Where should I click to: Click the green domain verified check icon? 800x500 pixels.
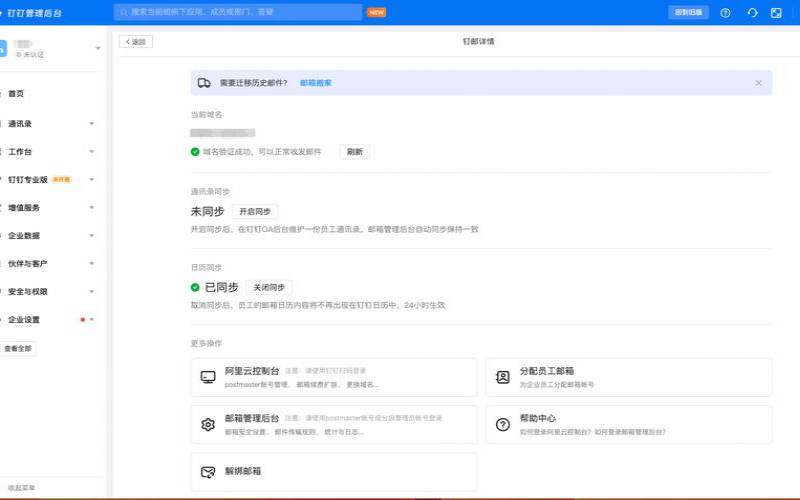195,152
